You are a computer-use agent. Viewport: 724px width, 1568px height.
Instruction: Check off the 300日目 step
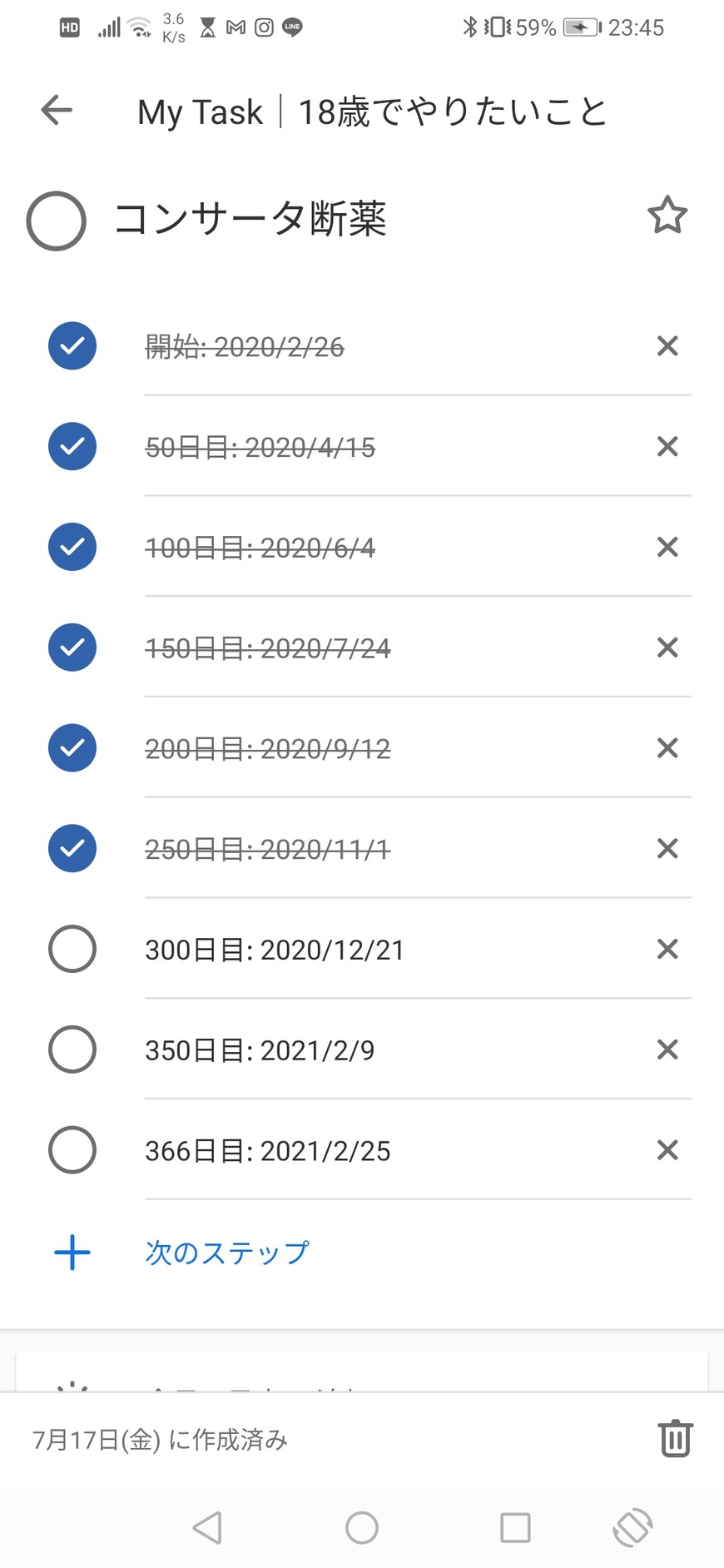tap(72, 949)
